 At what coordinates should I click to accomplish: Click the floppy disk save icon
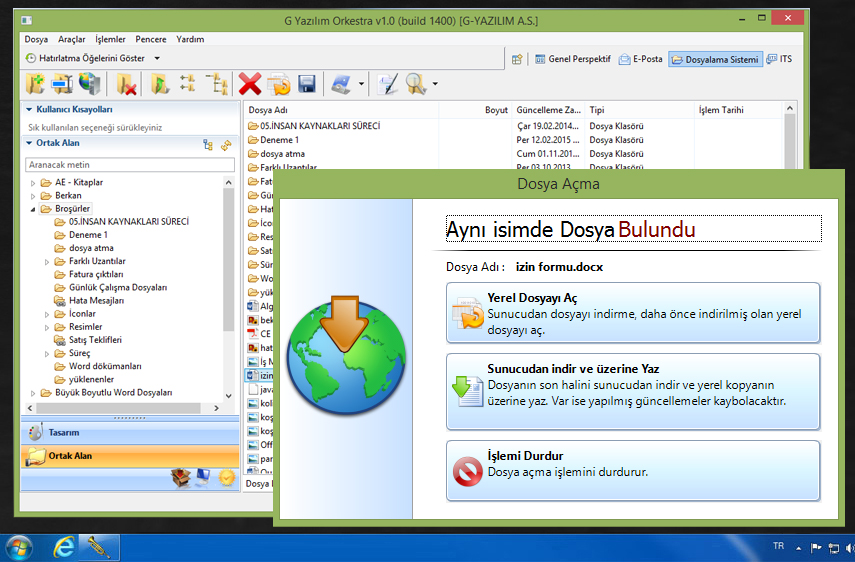click(307, 84)
